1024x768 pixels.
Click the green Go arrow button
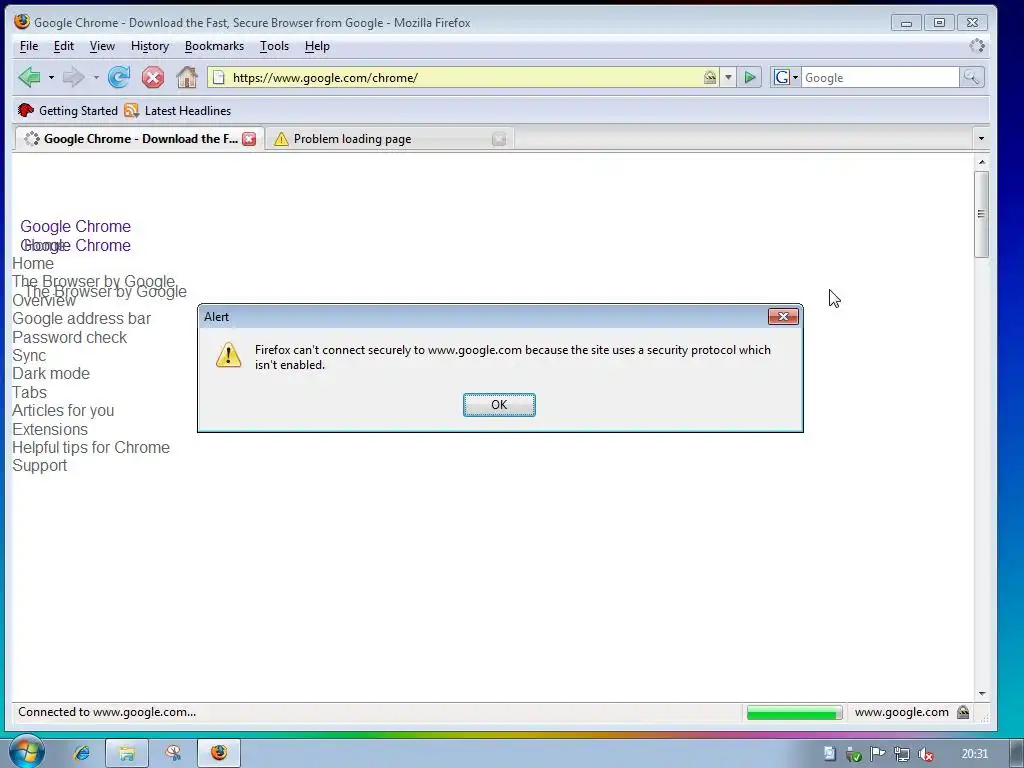click(x=750, y=78)
